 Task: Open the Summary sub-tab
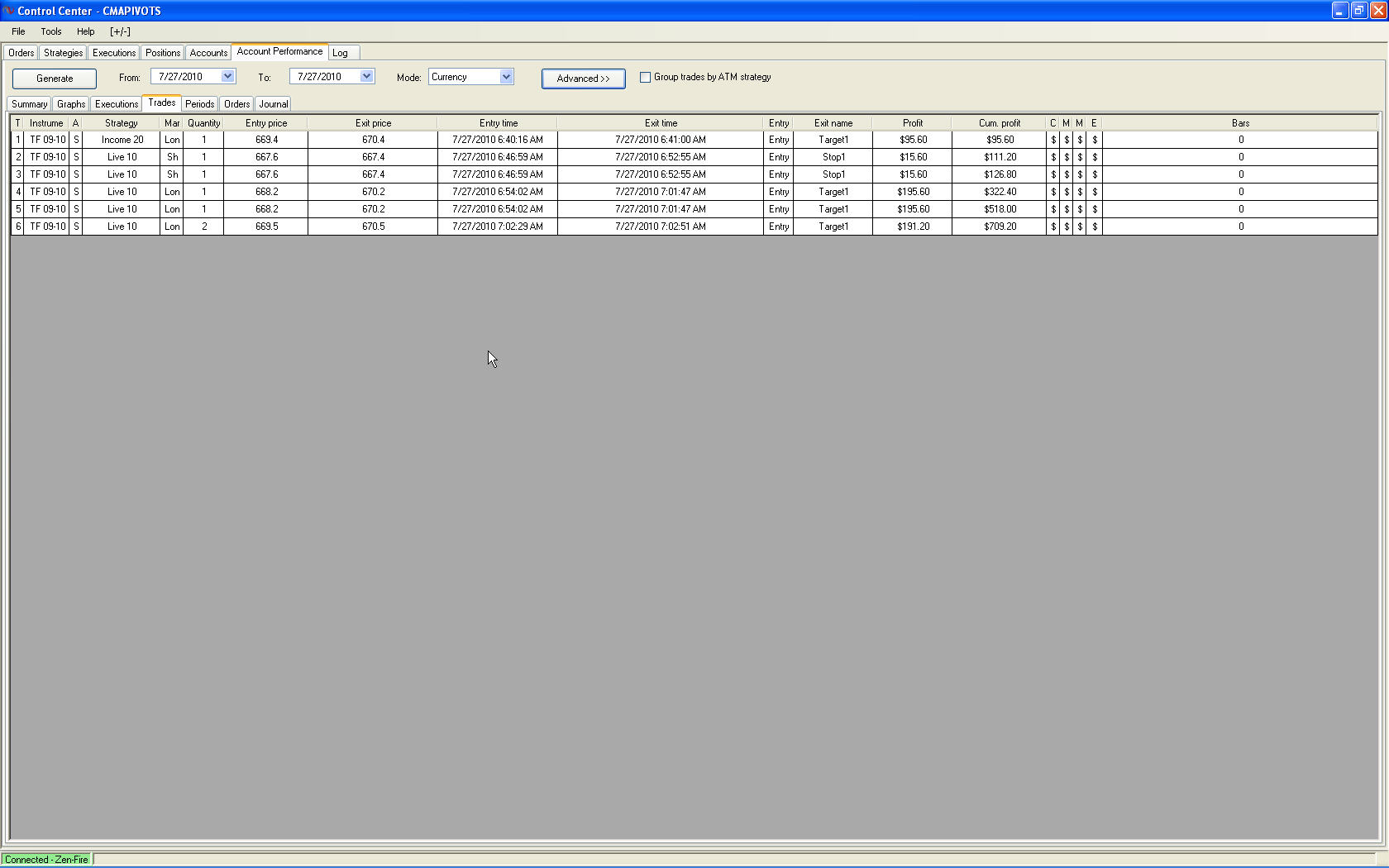(x=29, y=104)
